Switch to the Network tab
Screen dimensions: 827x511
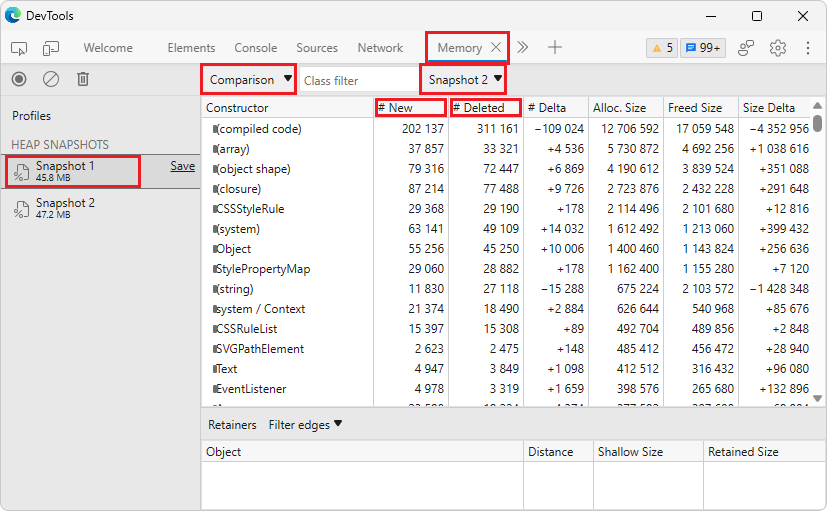[x=380, y=48]
